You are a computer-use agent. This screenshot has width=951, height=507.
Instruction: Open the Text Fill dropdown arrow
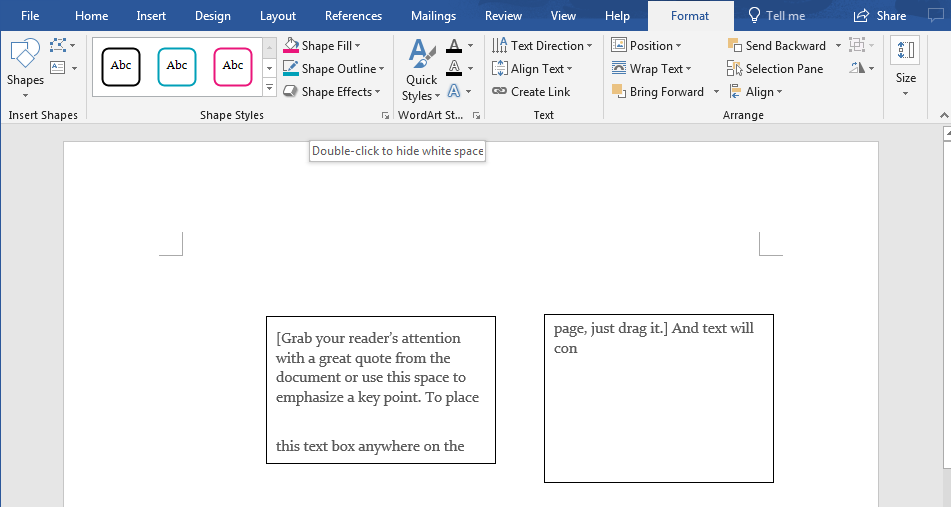pos(471,46)
